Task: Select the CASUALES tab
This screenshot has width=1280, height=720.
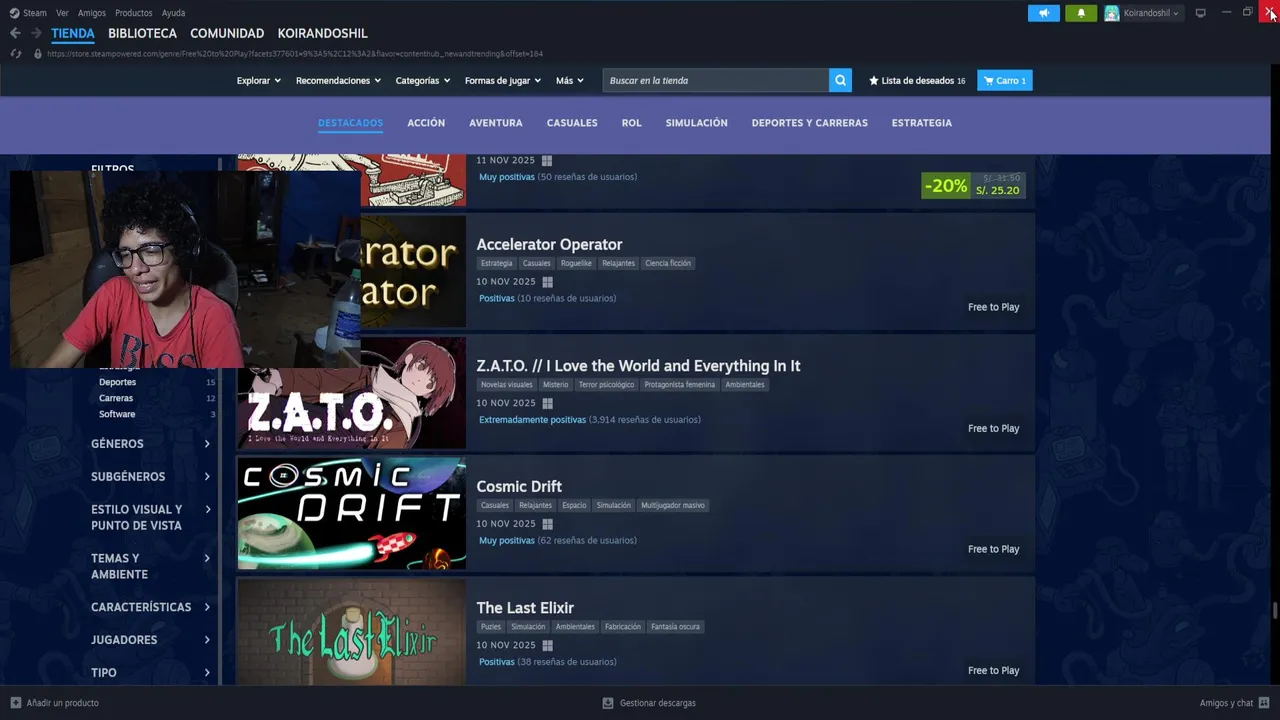Action: click(x=572, y=123)
